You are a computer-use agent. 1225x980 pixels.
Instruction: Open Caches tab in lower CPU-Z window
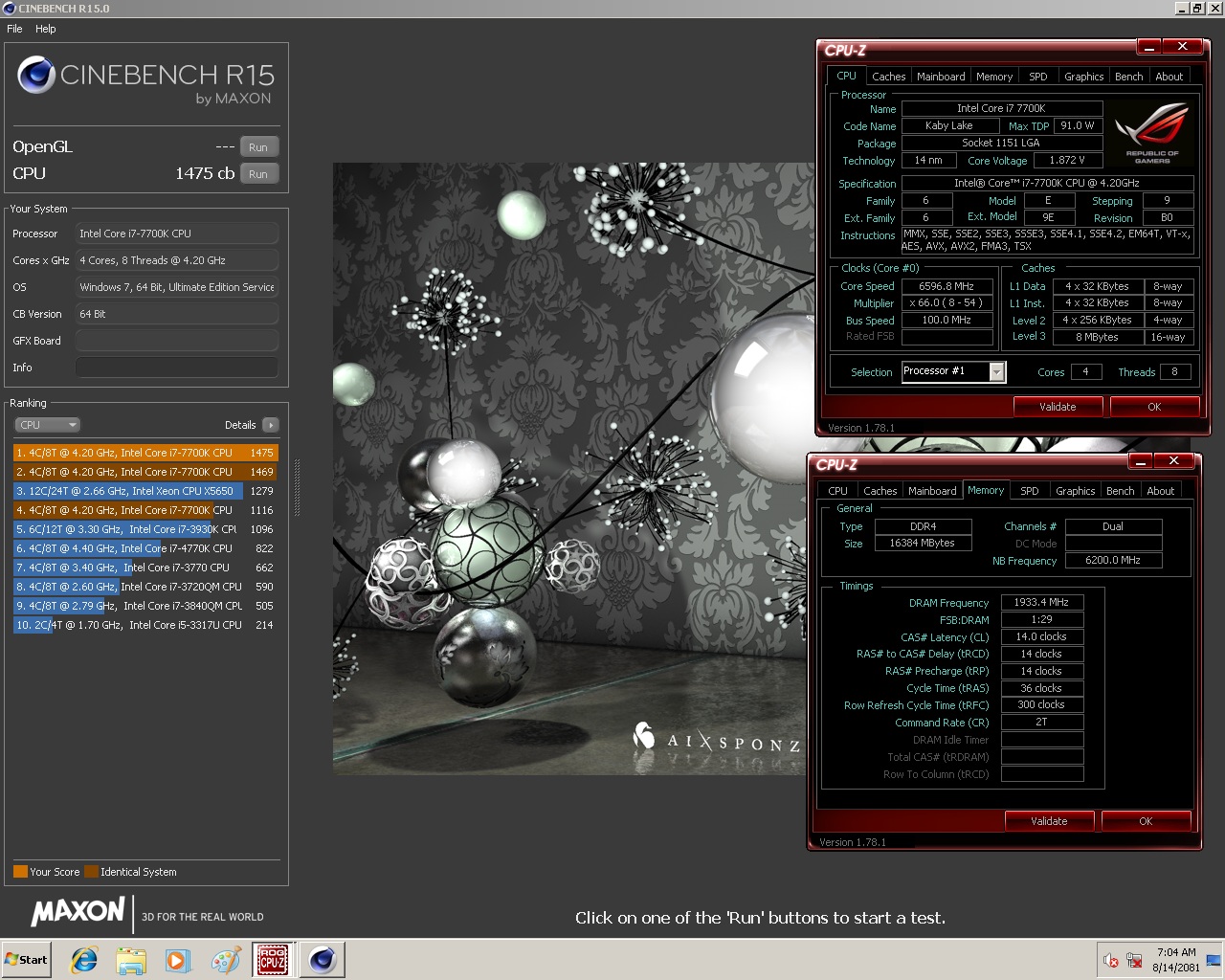pos(880,491)
